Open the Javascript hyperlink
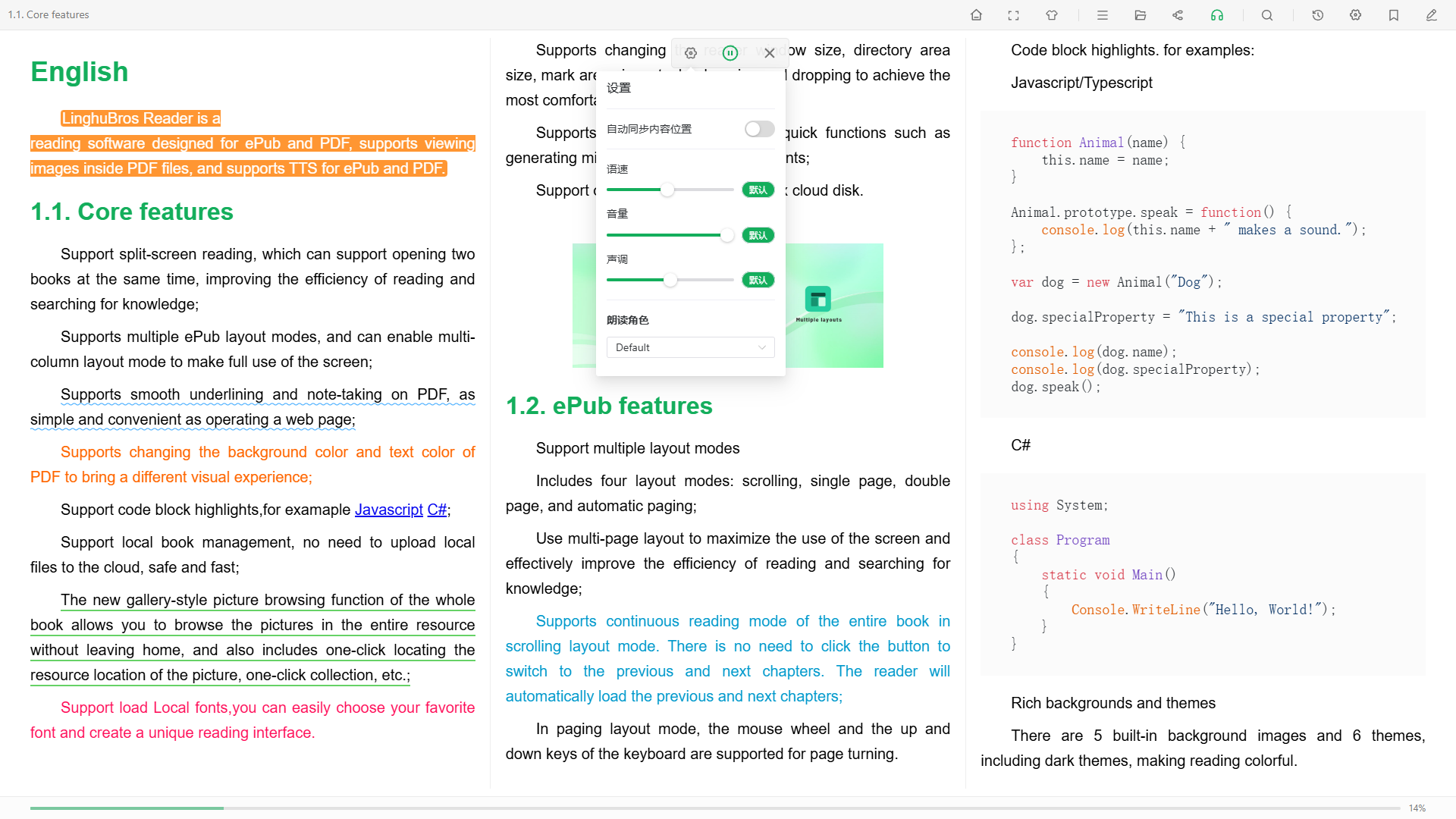 tap(388, 510)
